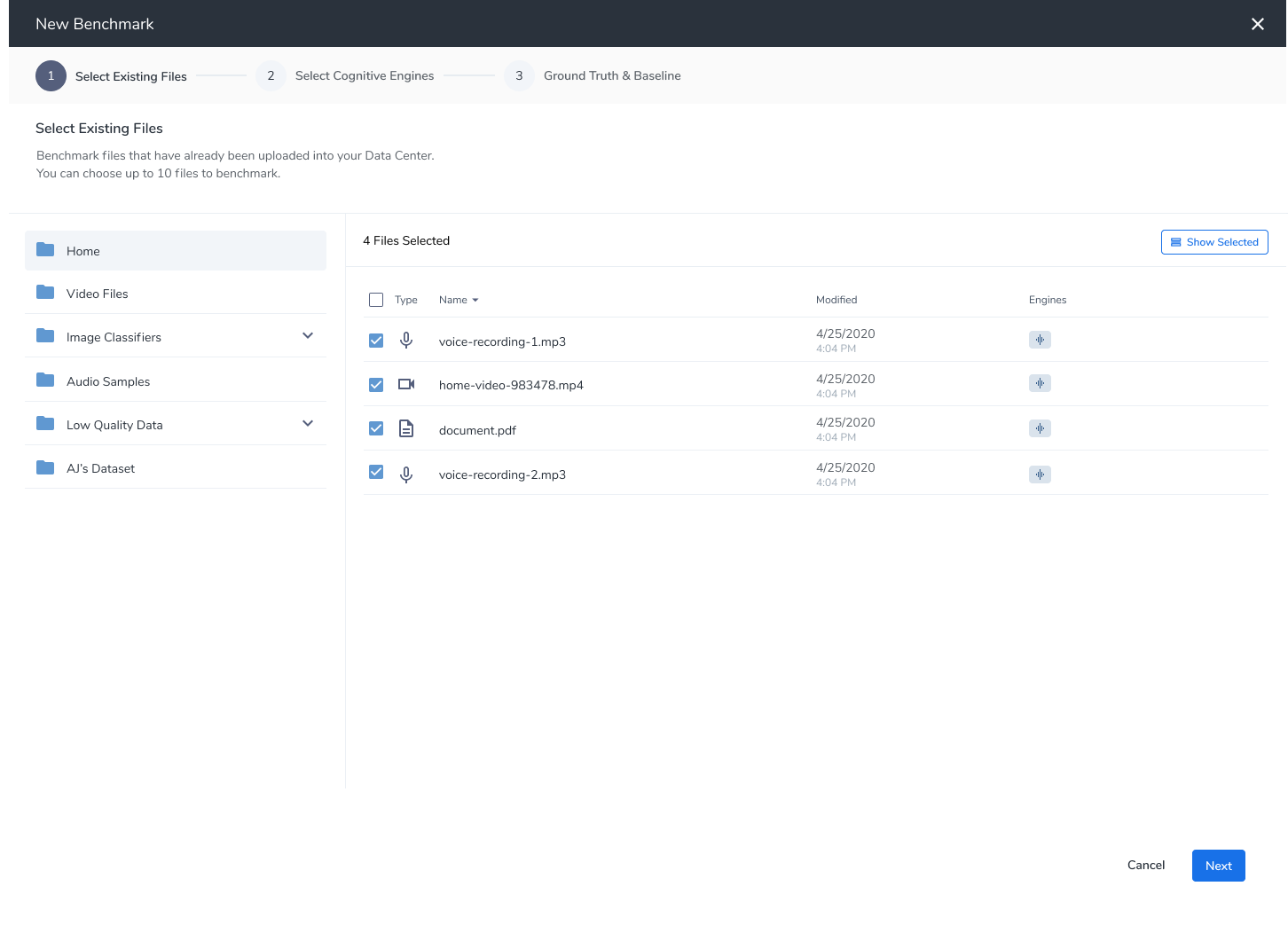Deselect voice-recording-2.mp3 checkbox
The width and height of the screenshot is (1288, 941).
(x=376, y=472)
